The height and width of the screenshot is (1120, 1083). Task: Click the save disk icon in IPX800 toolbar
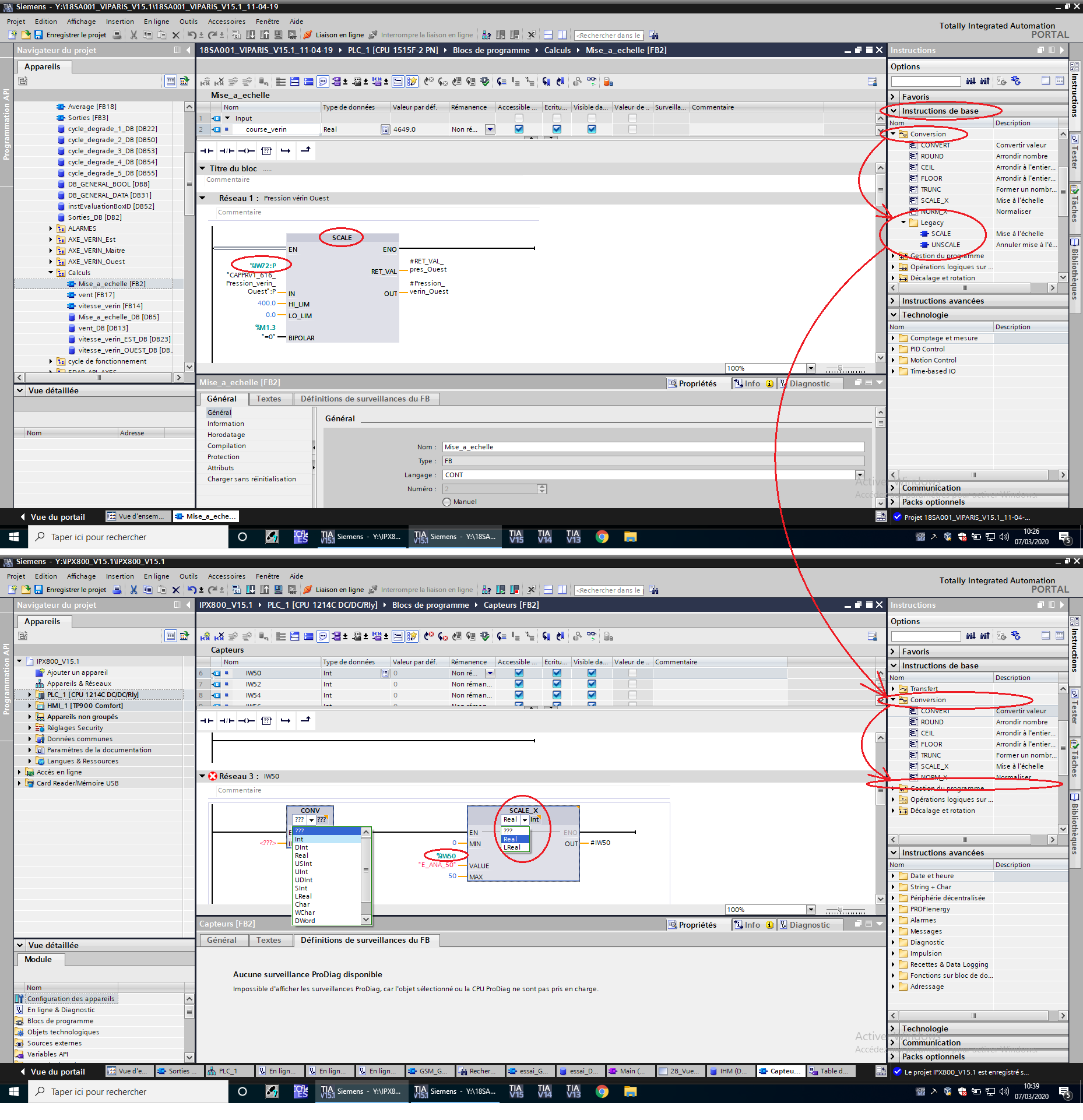[x=38, y=590]
